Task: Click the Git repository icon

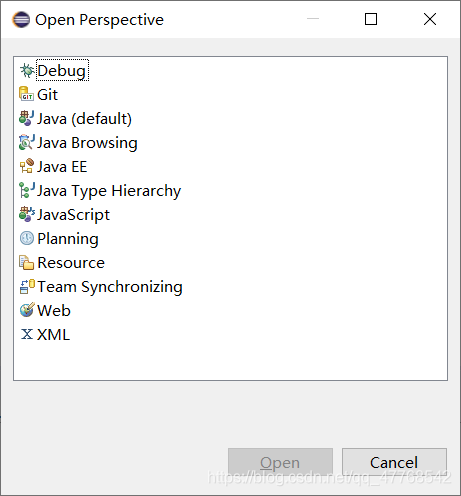Action: [x=26, y=95]
